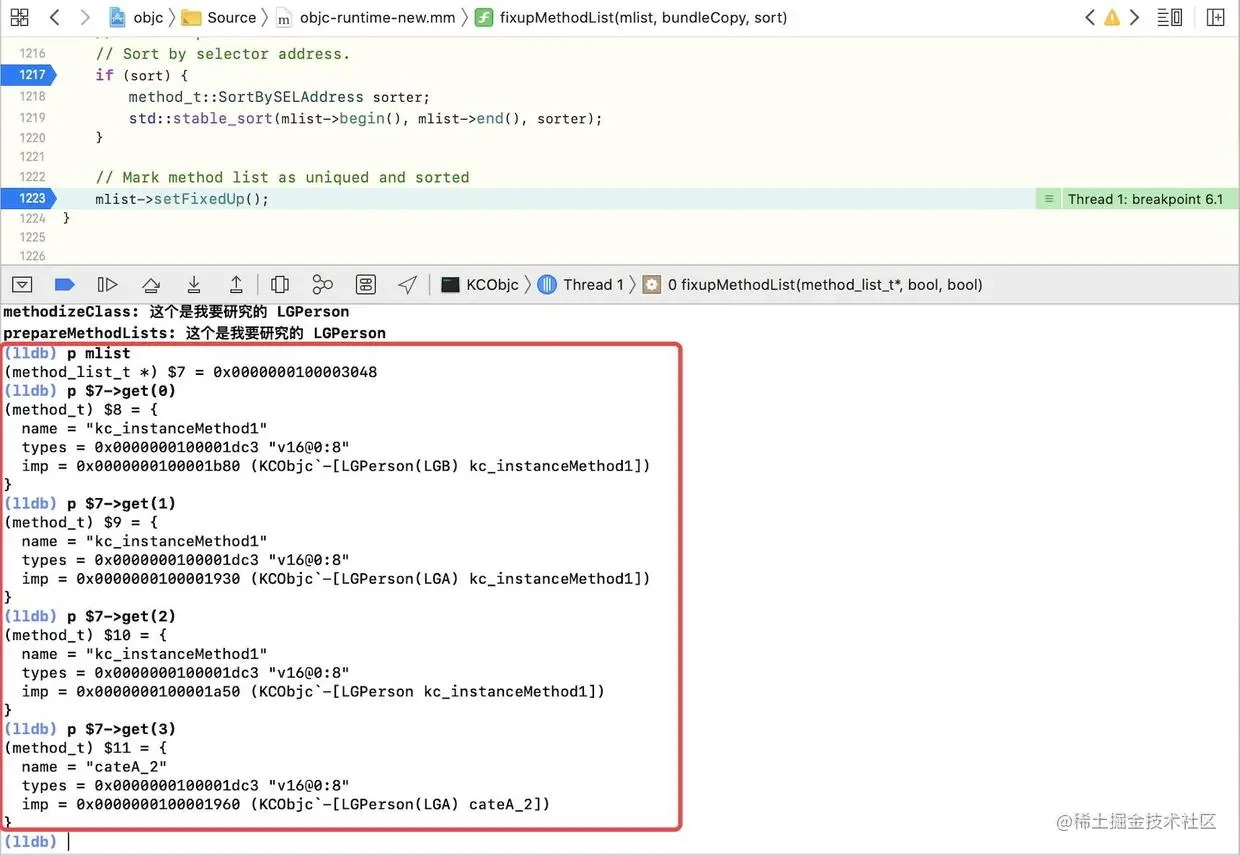Go forward in file history
Screen dimensions: 1240x855
[x=85, y=17]
